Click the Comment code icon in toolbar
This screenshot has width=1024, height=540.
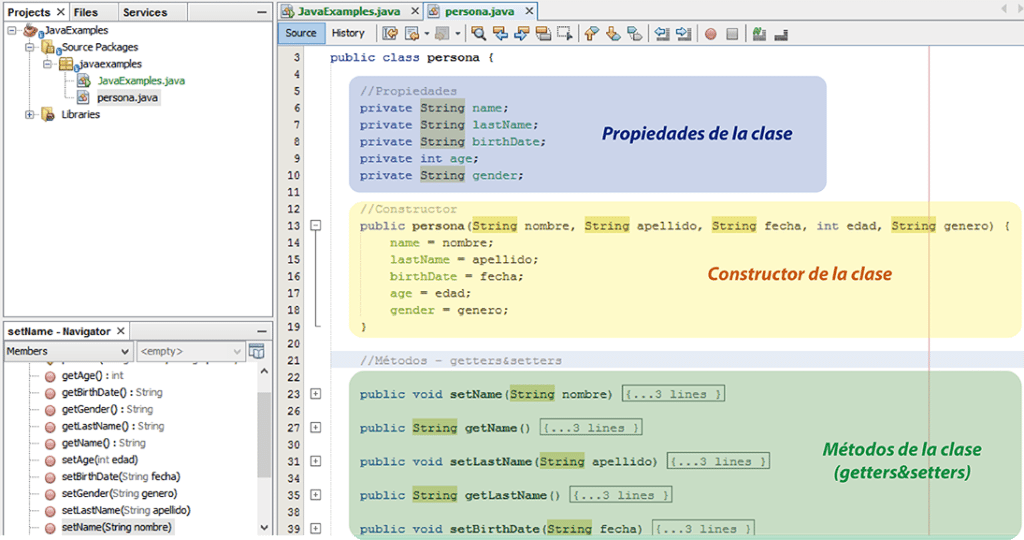click(x=759, y=34)
